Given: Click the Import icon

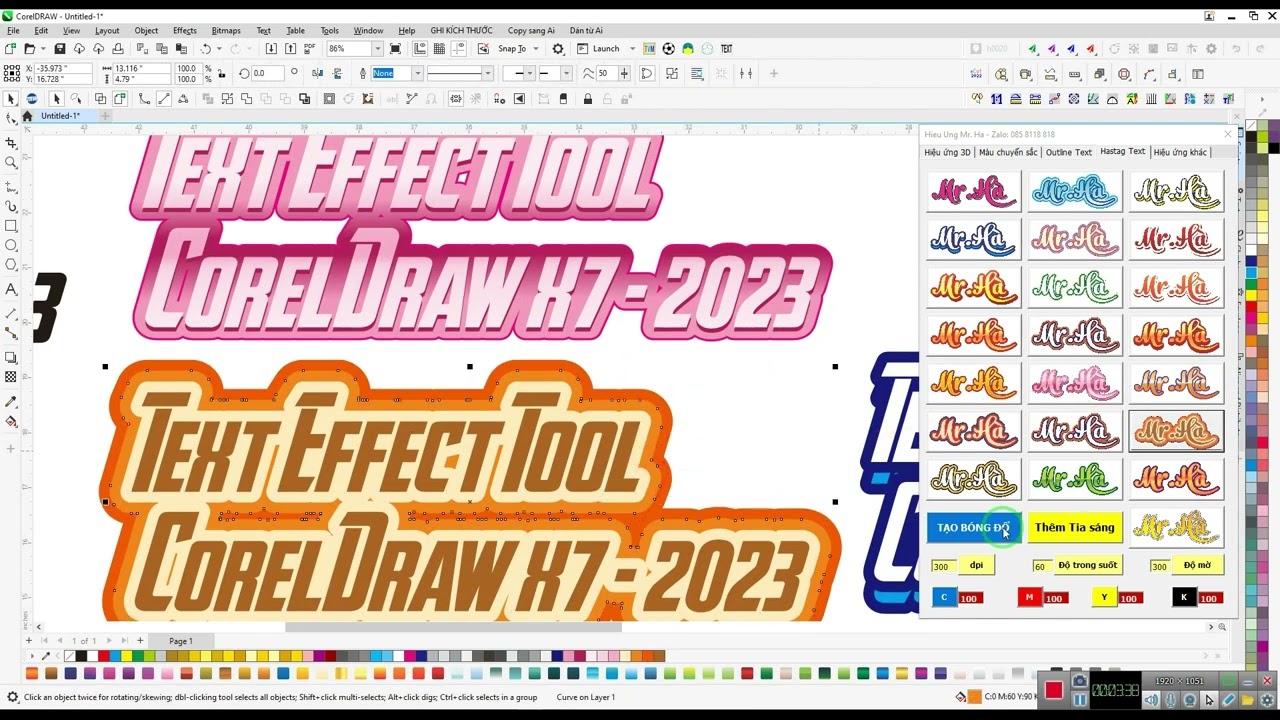Looking at the screenshot, I should pyautogui.click(x=271, y=49).
